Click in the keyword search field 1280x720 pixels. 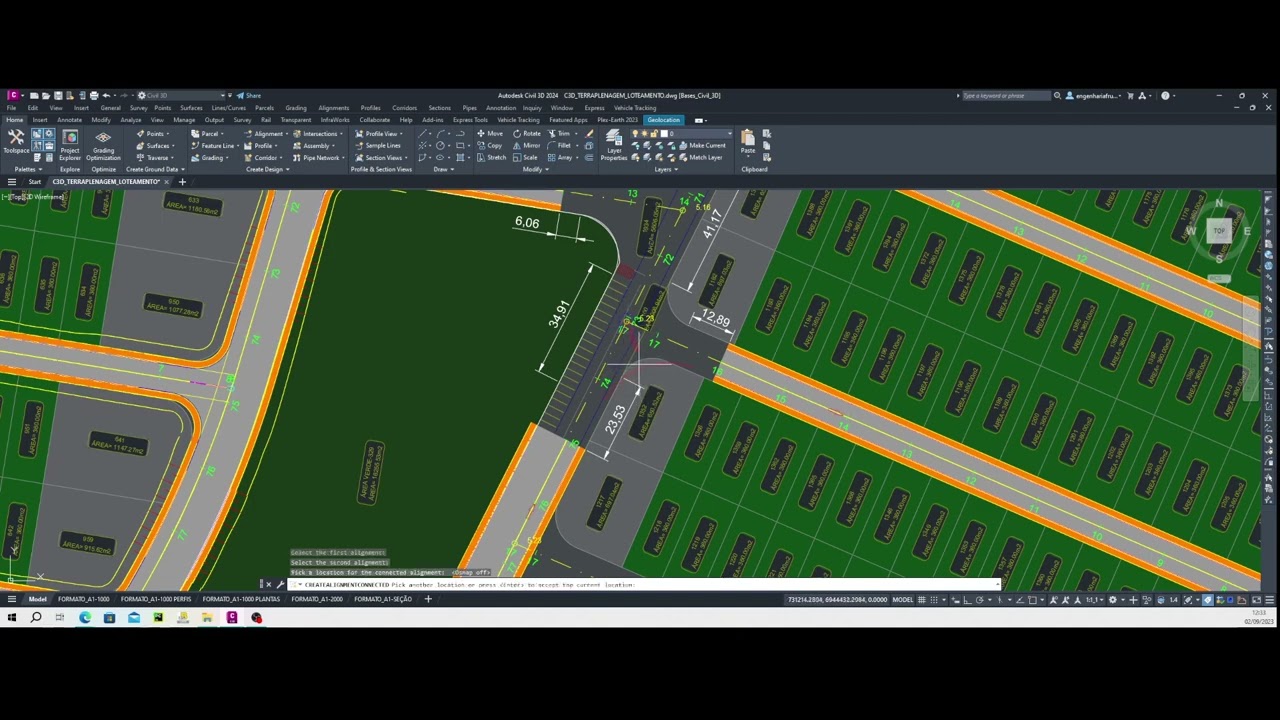click(1005, 96)
